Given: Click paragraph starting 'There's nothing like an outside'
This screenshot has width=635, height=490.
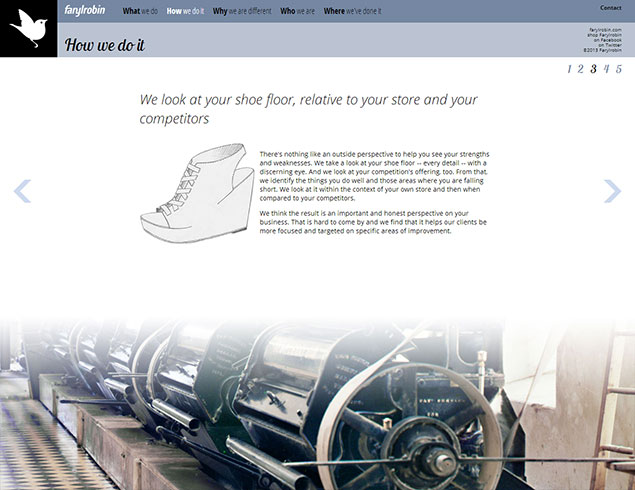Looking at the screenshot, I should tap(374, 176).
